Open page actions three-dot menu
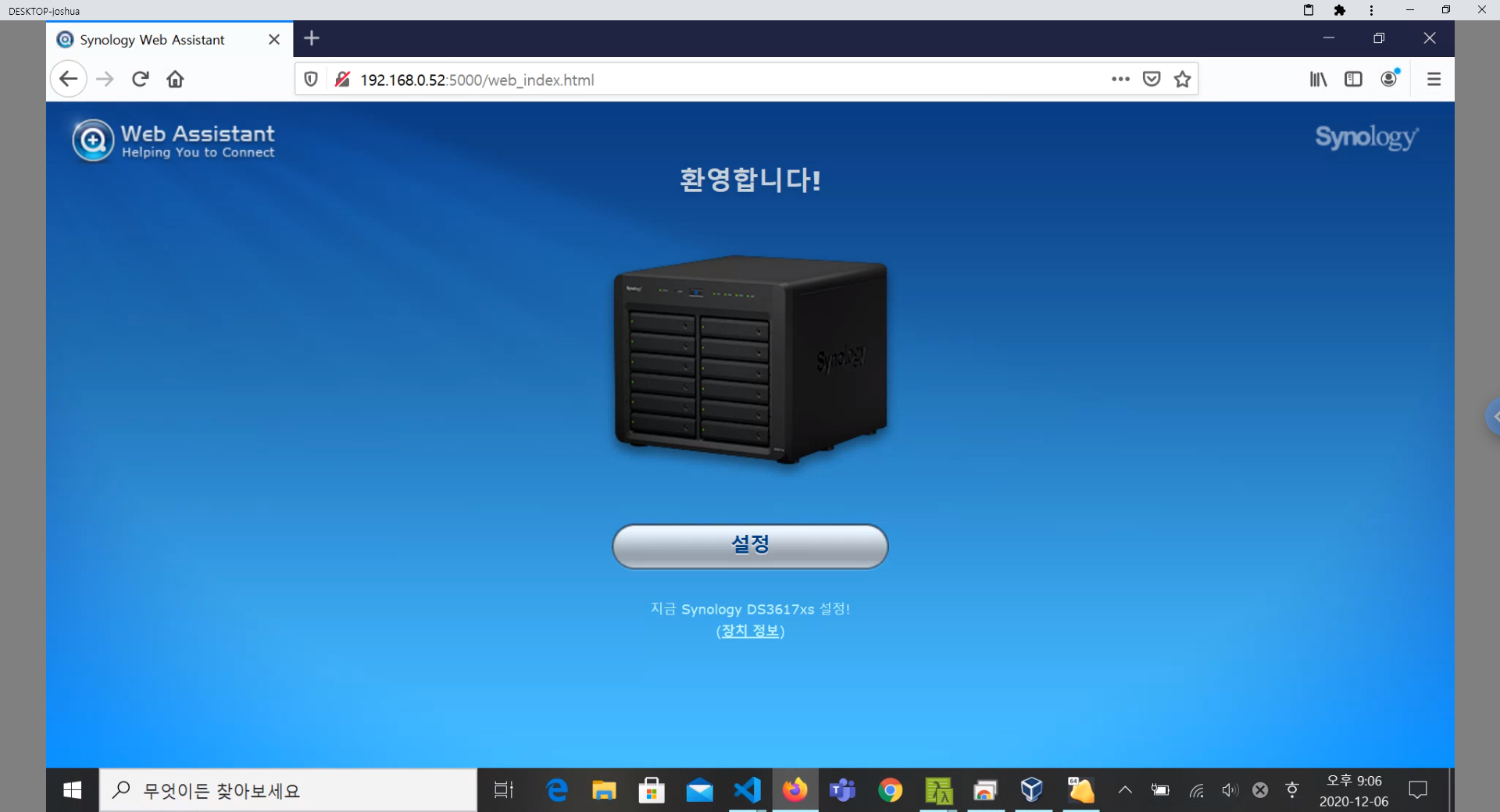 click(1120, 79)
